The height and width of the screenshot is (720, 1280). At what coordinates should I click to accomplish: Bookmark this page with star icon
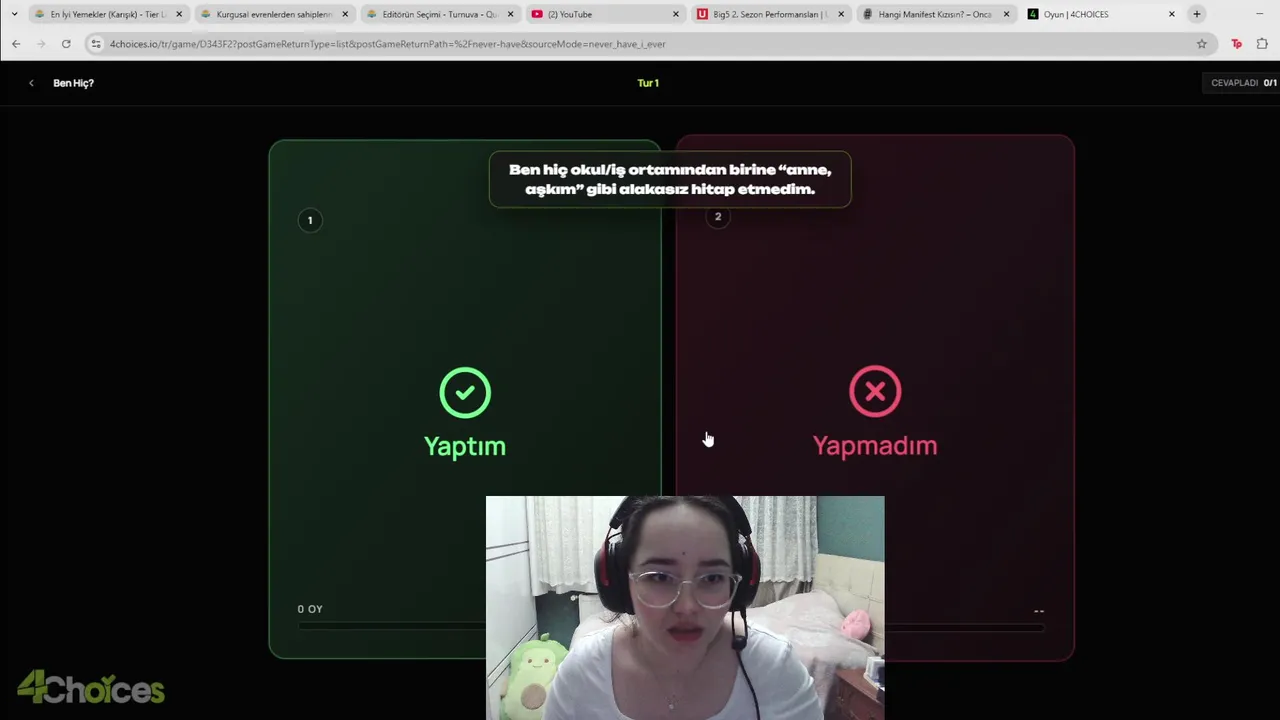tap(1202, 44)
